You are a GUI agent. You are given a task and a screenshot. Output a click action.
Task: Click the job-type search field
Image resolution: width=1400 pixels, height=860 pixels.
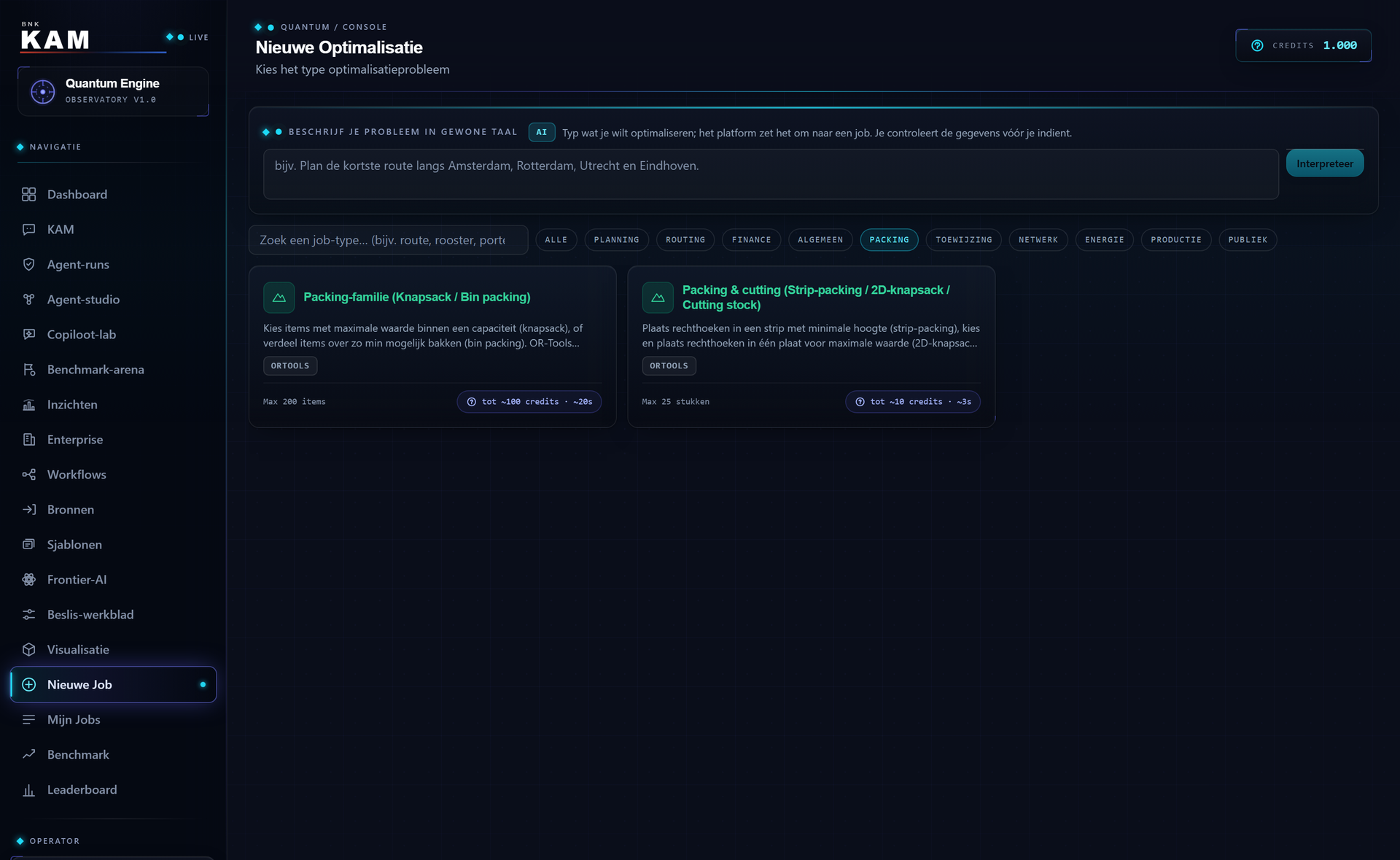click(388, 240)
